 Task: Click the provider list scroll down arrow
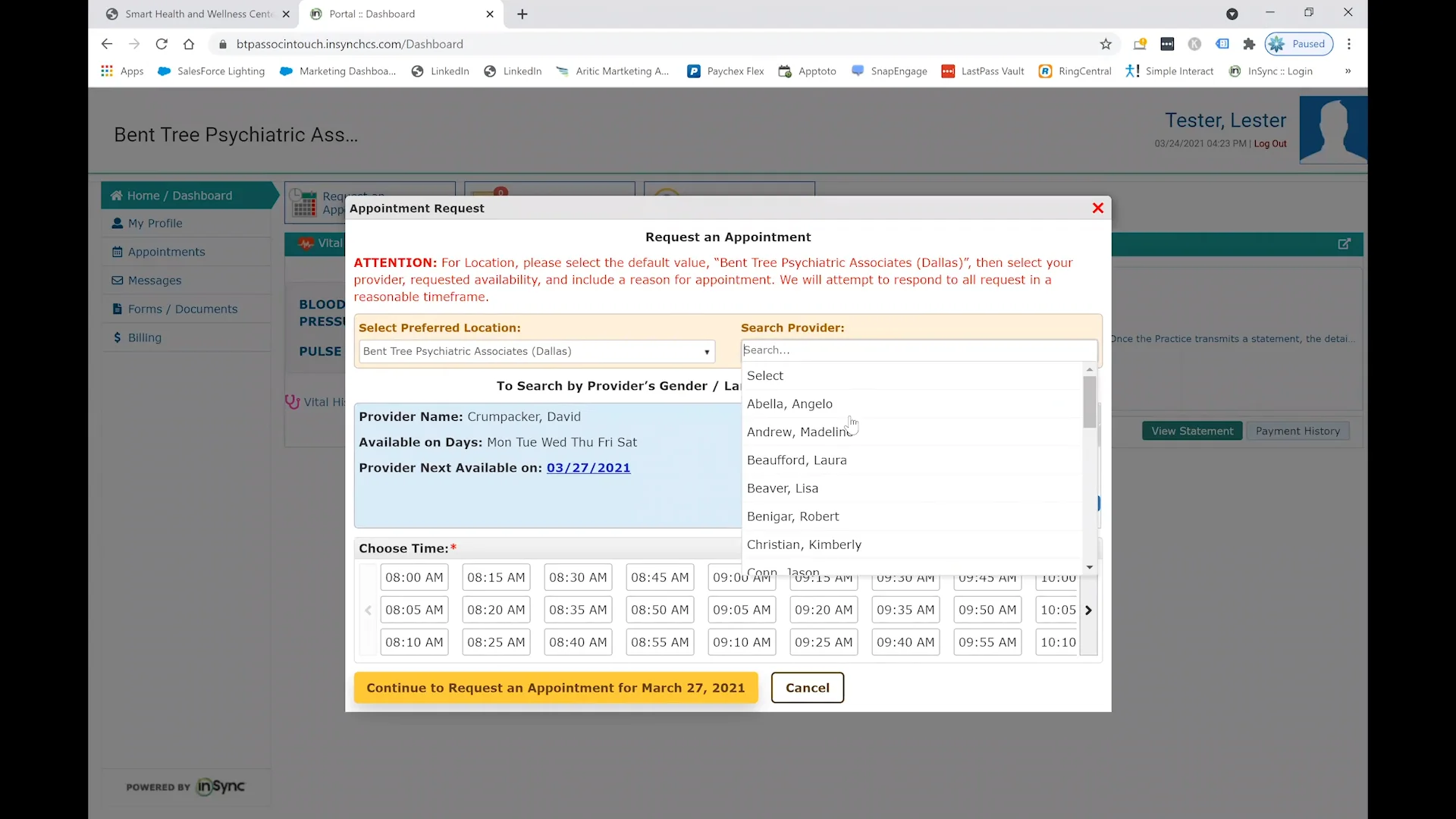pos(1090,567)
